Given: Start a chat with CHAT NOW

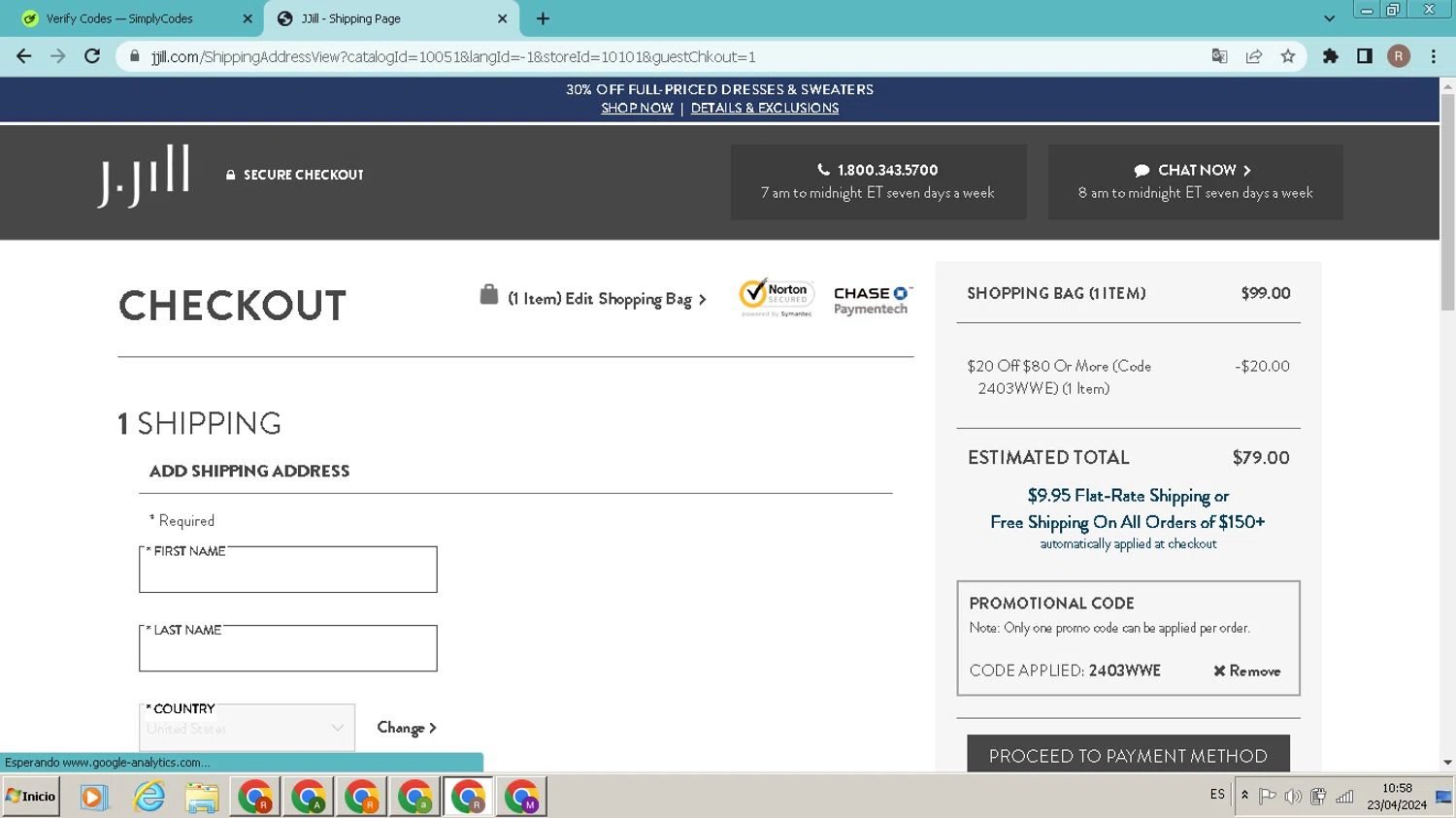Looking at the screenshot, I should pyautogui.click(x=1195, y=181).
